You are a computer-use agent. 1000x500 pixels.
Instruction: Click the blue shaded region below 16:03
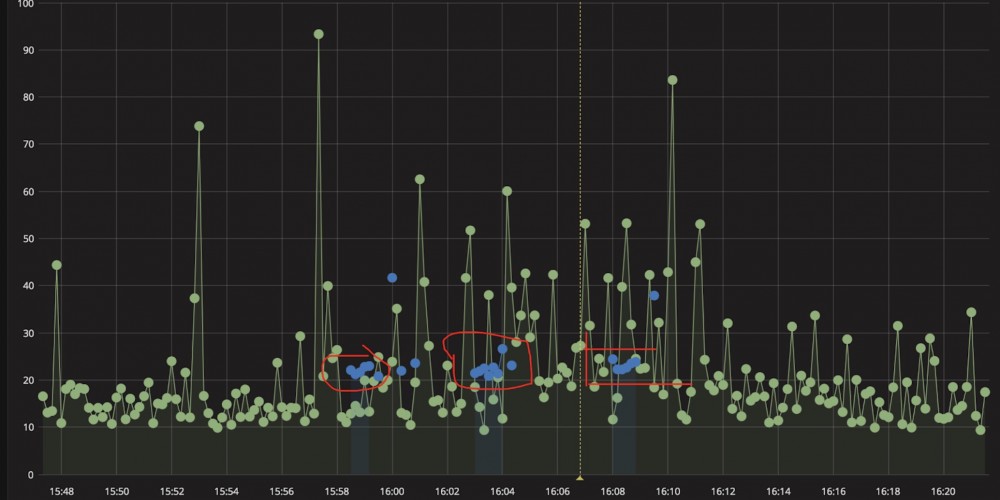[489, 427]
